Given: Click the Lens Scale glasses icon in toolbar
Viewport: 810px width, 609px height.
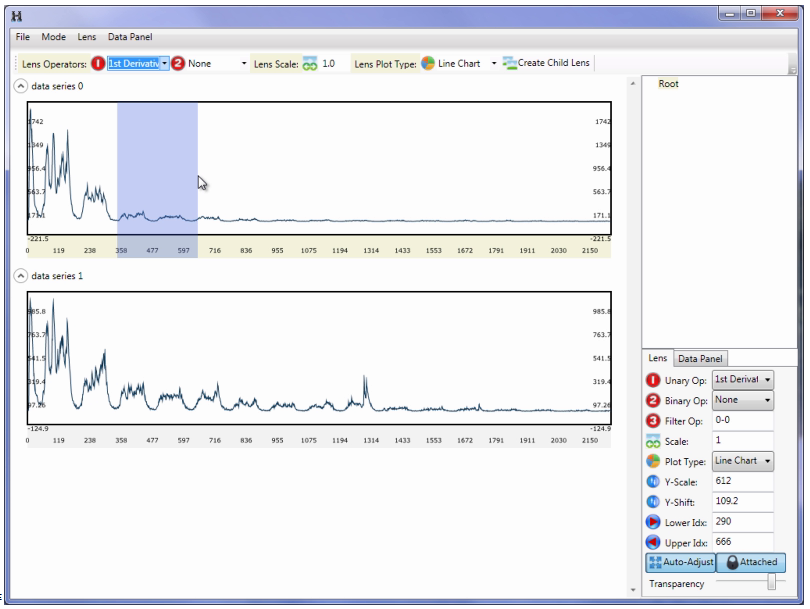Looking at the screenshot, I should pyautogui.click(x=310, y=64).
